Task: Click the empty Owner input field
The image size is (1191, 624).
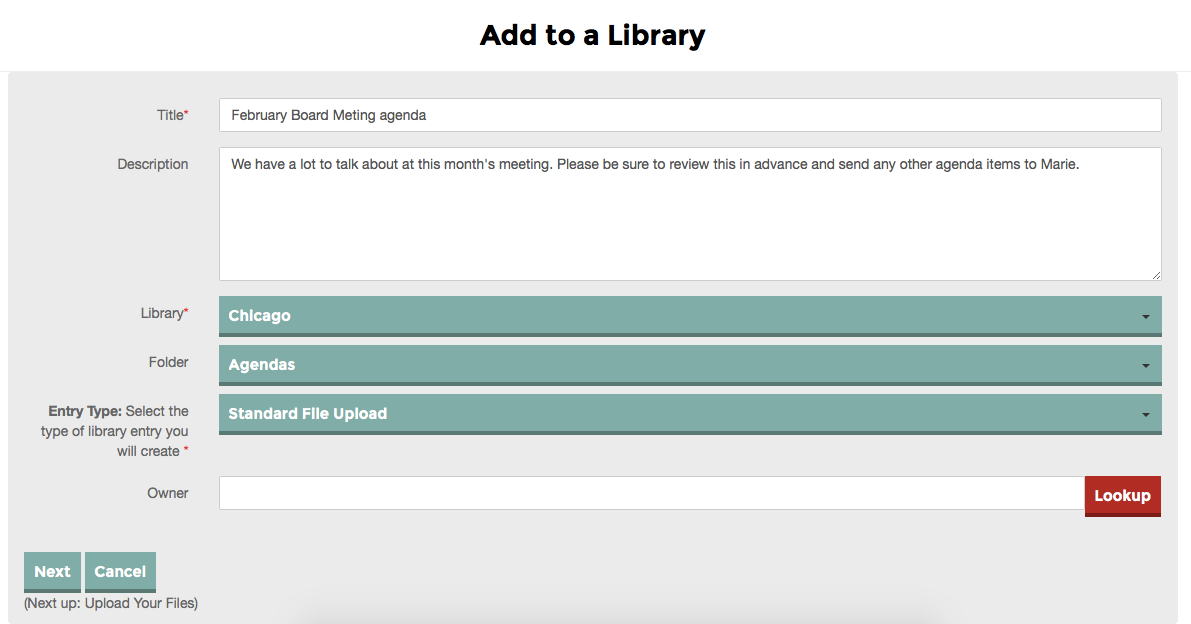Action: (x=650, y=494)
